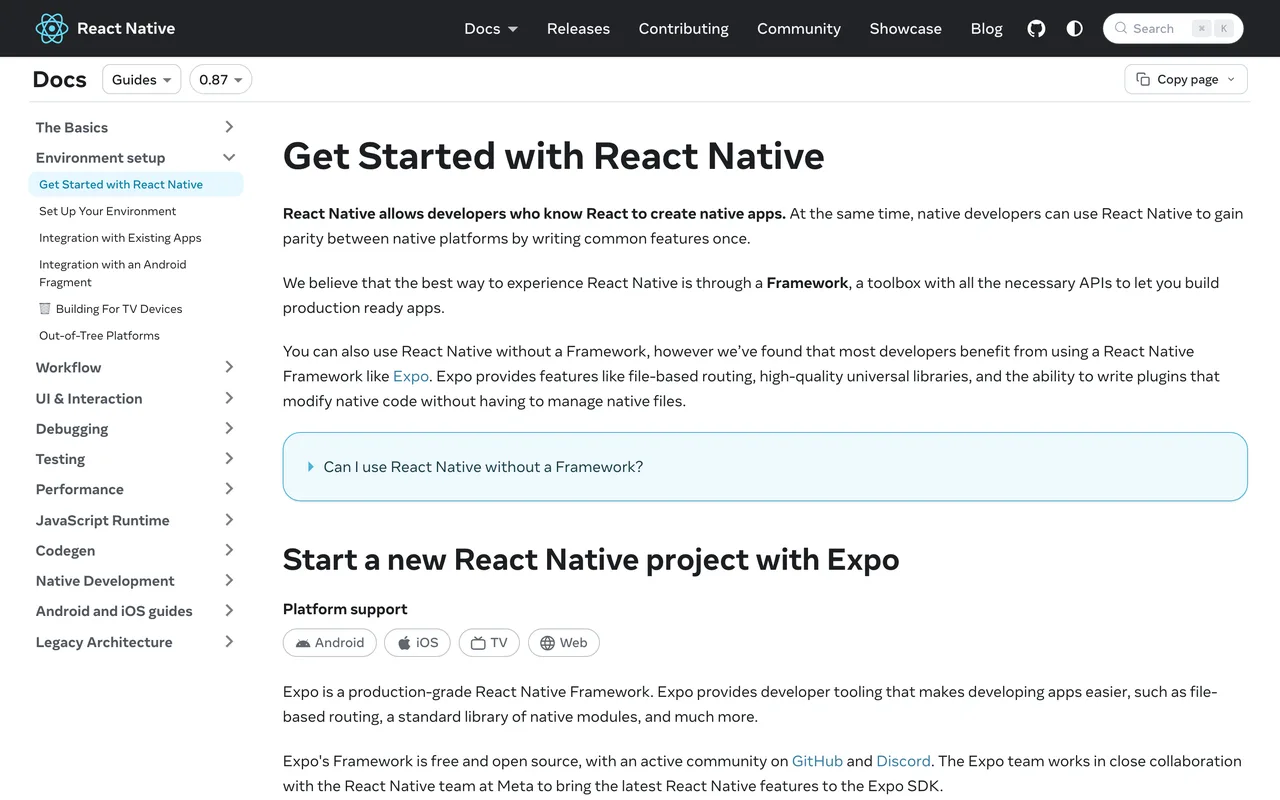Image resolution: width=1280 pixels, height=800 pixels.
Task: Select the iOS platform badge
Action: [x=417, y=642]
